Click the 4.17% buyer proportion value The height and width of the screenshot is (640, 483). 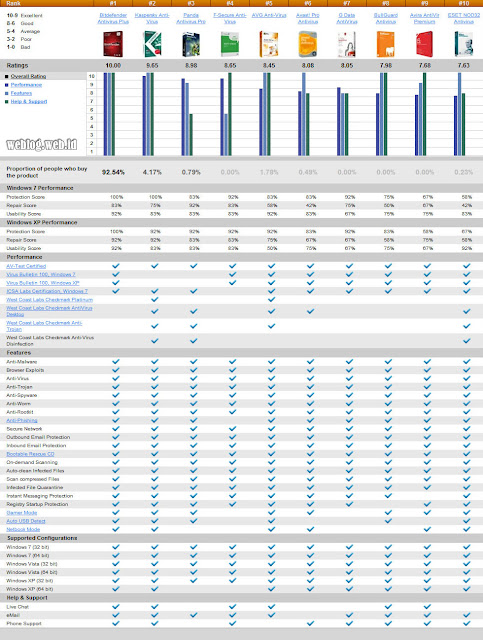coord(152,172)
